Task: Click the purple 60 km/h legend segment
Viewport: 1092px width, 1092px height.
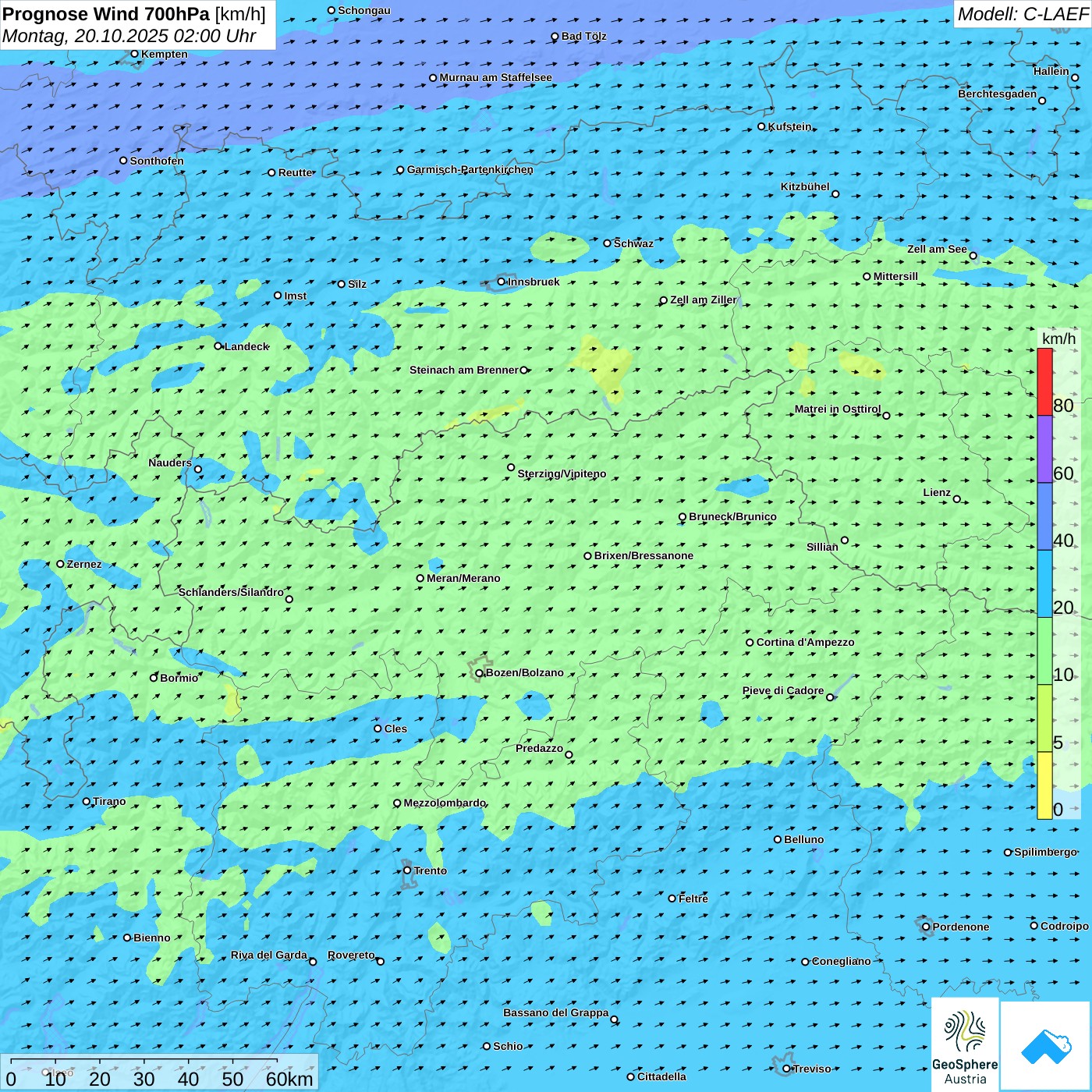Action: coord(1044,448)
